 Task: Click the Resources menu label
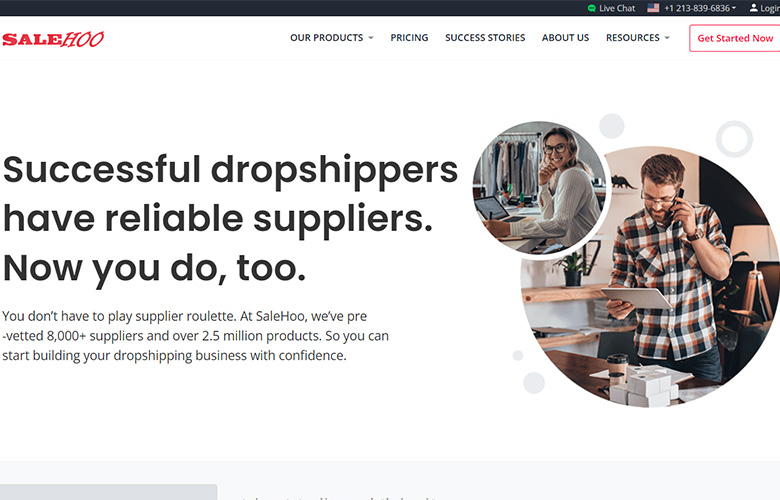click(632, 38)
